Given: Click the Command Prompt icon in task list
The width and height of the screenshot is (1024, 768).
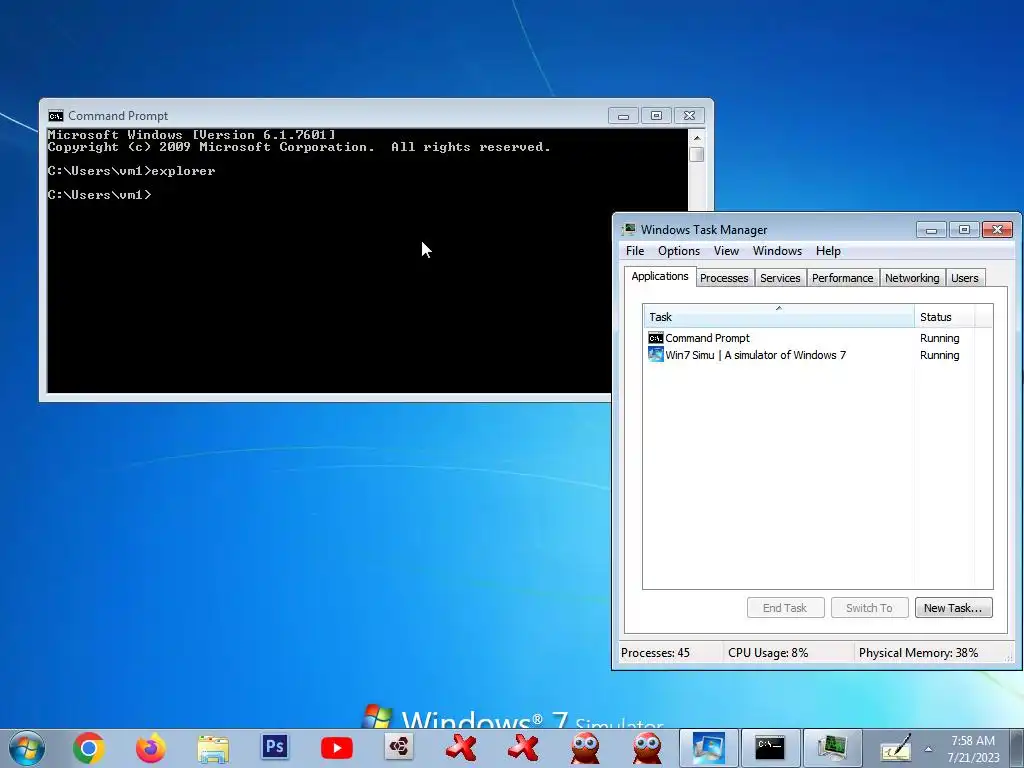Looking at the screenshot, I should 656,338.
